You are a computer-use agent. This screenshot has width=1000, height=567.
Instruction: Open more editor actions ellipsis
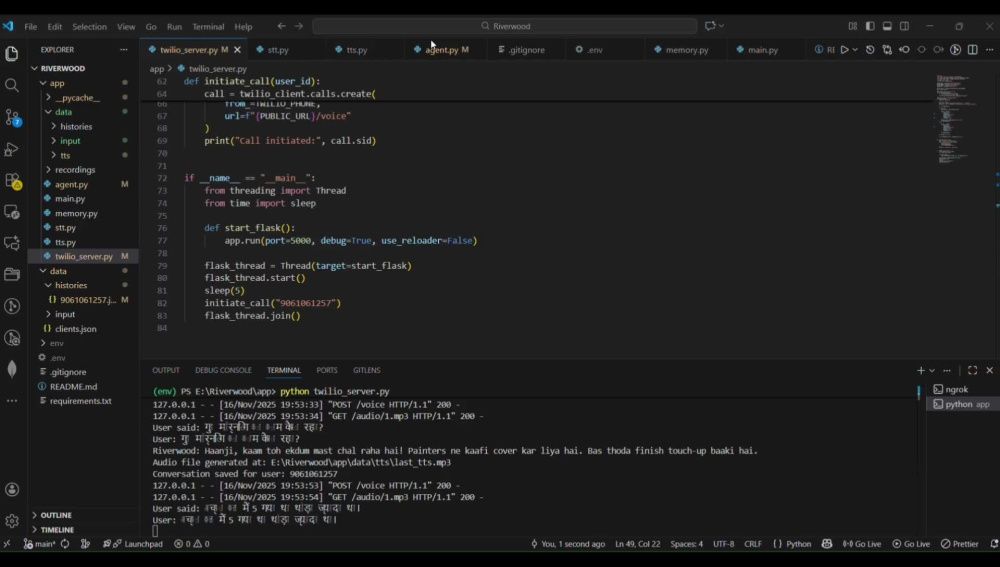pos(989,50)
